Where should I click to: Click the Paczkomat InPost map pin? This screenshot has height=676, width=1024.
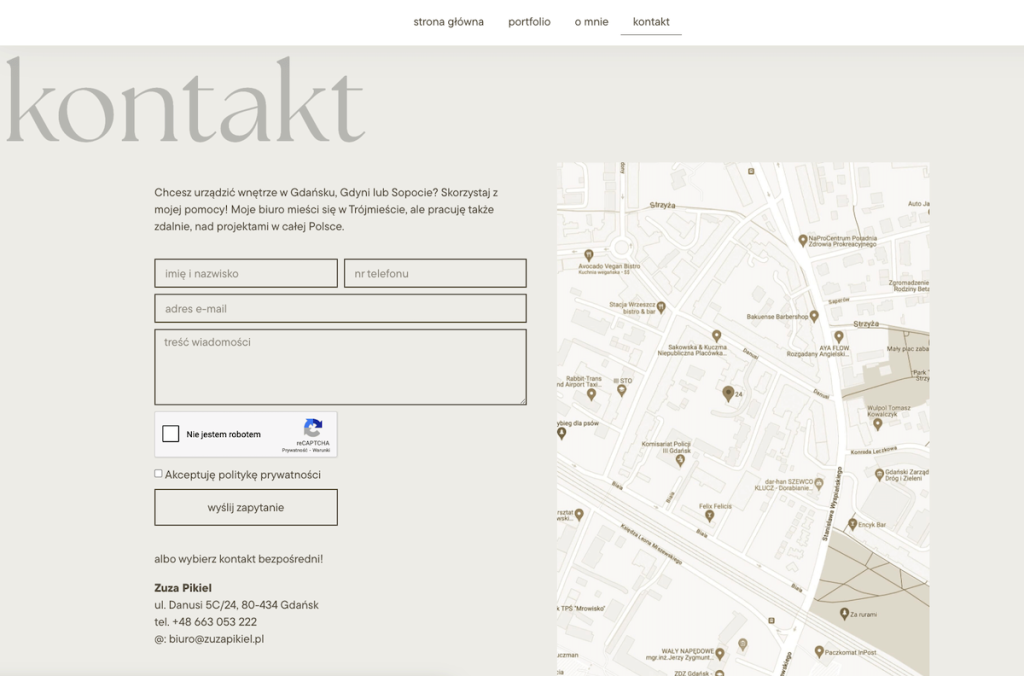click(x=819, y=652)
